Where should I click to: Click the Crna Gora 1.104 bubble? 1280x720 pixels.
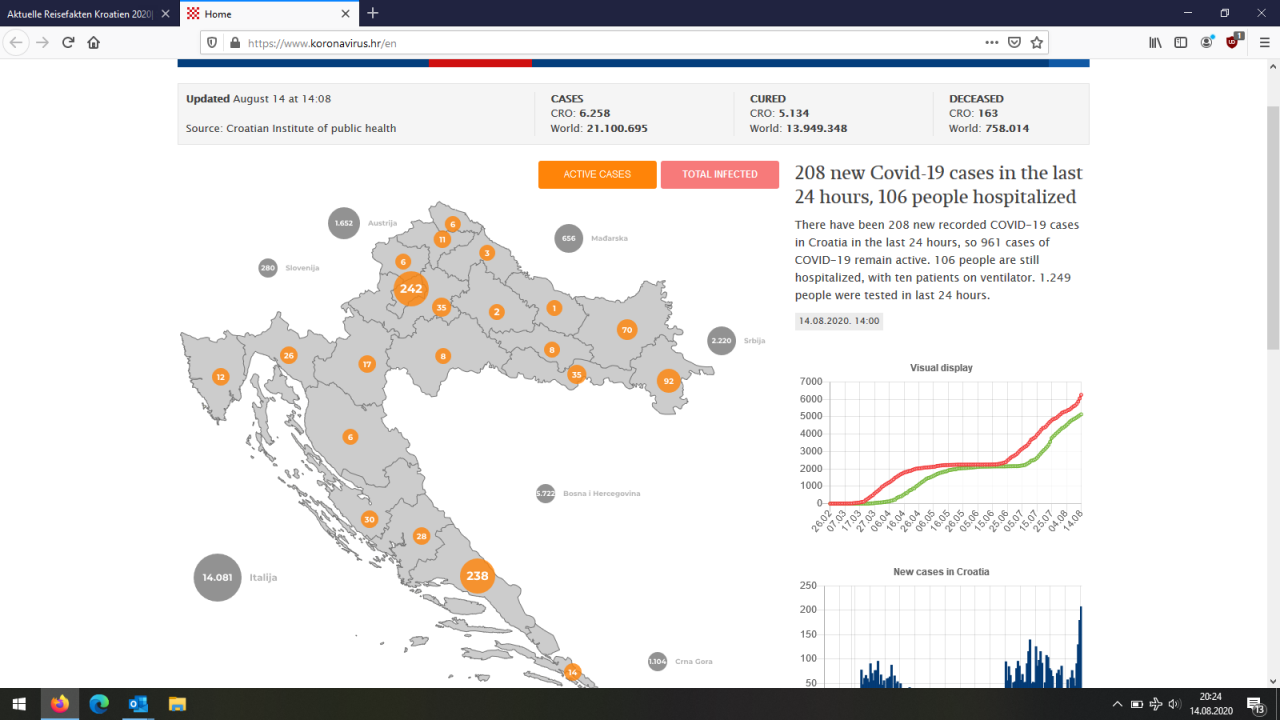point(657,661)
